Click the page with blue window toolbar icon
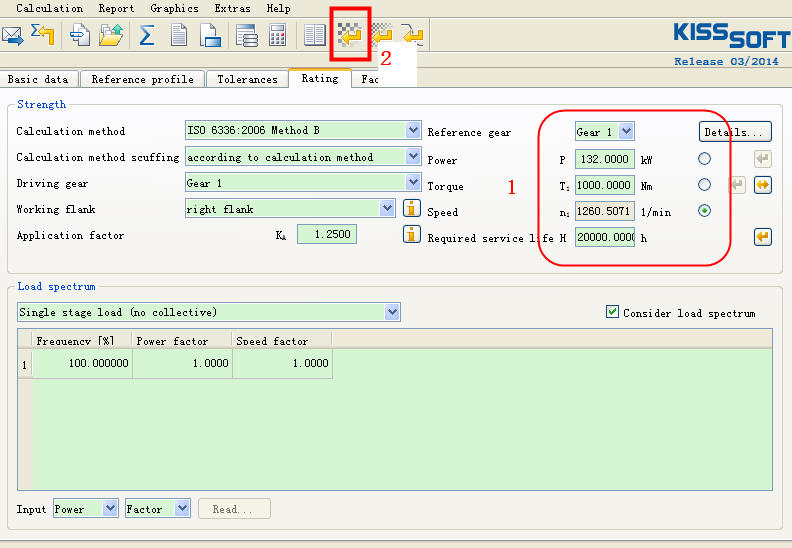 (x=210, y=35)
